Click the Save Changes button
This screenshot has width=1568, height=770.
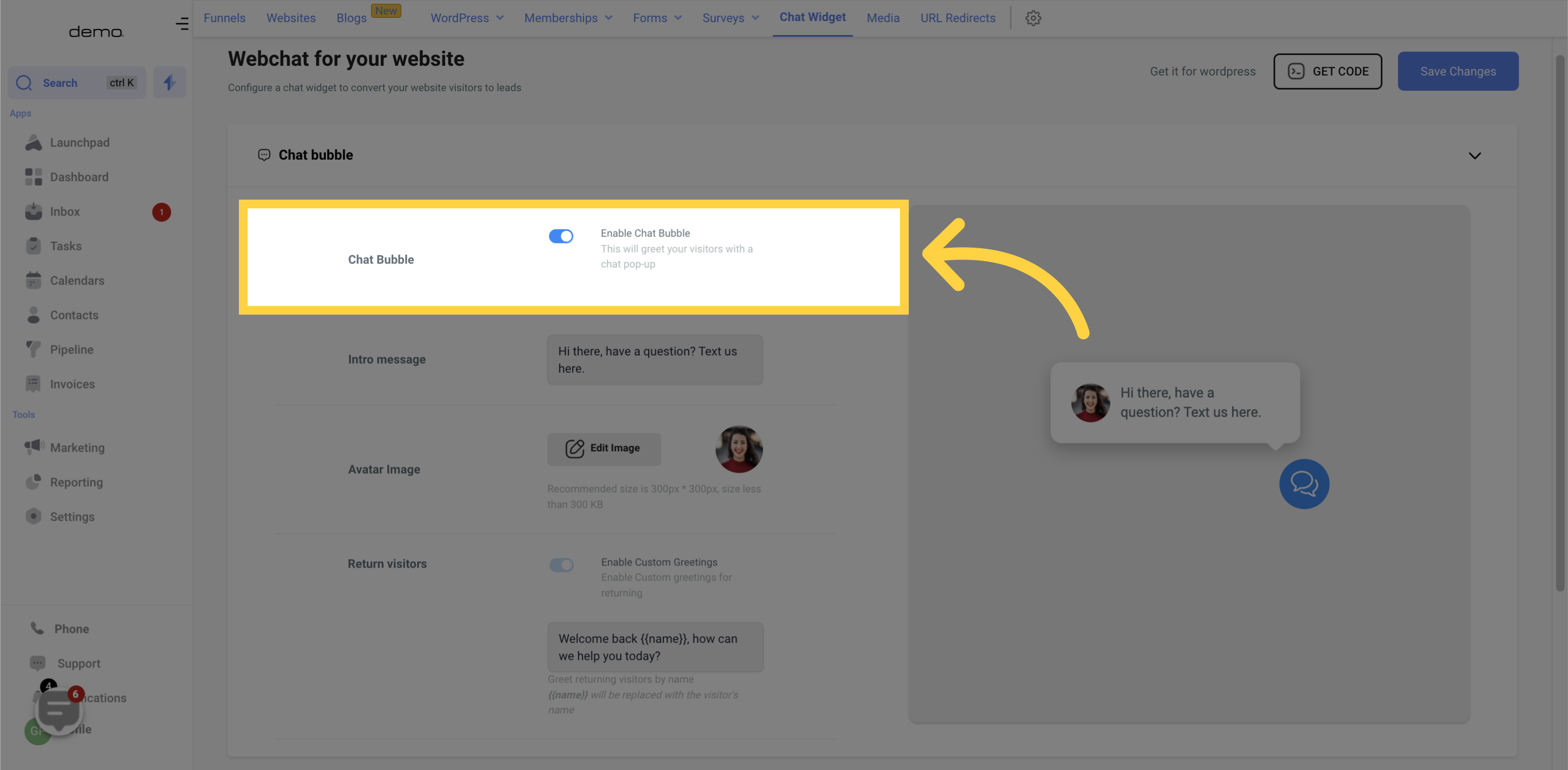1458,71
